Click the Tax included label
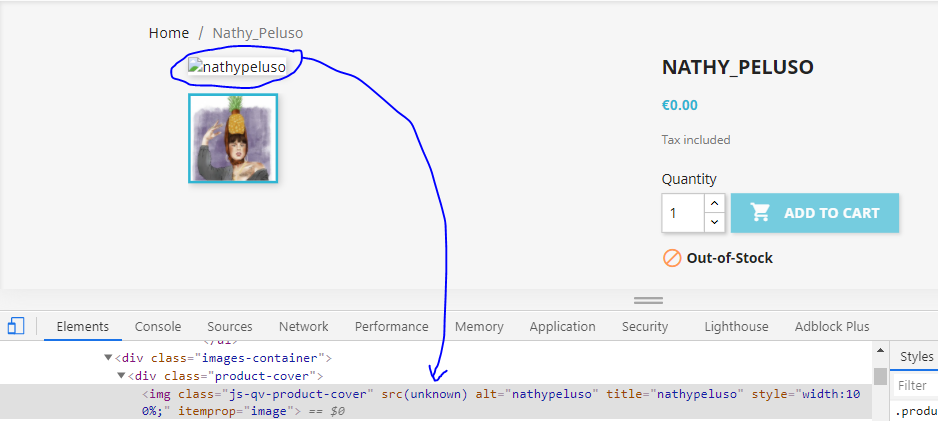The height and width of the screenshot is (421, 938). tap(696, 140)
